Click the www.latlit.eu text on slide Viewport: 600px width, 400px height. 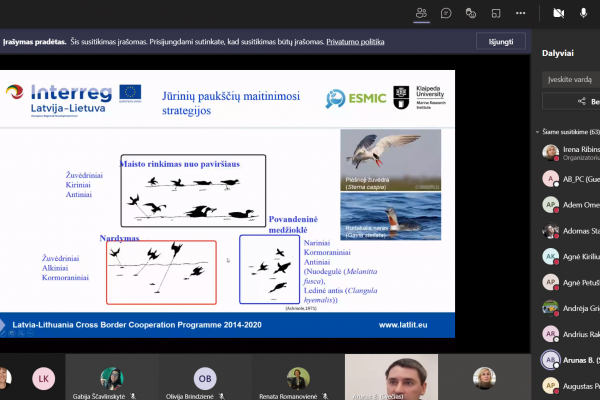403,325
